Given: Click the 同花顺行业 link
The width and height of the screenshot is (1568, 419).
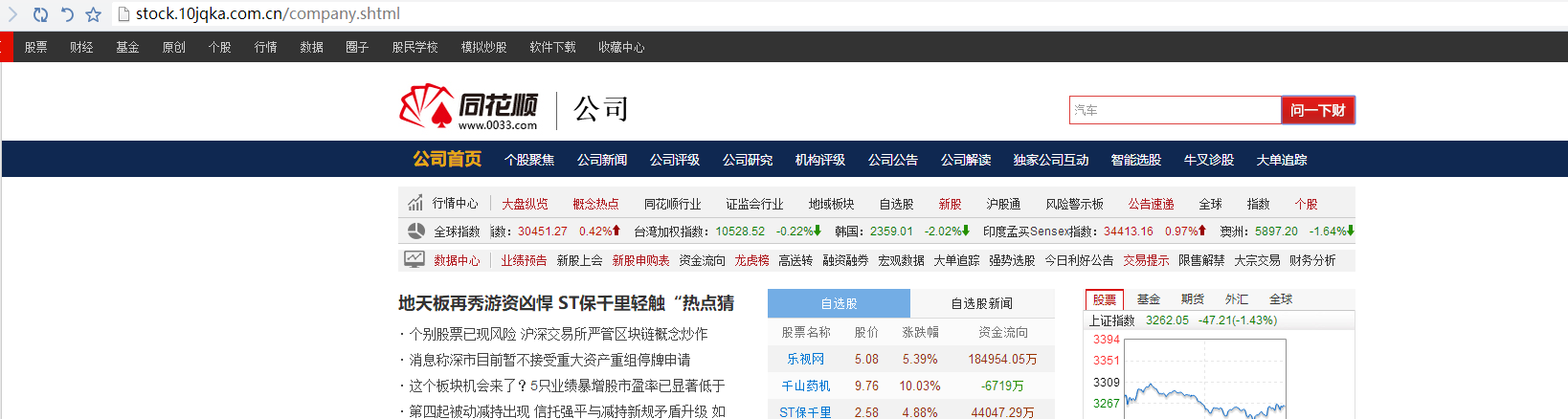Looking at the screenshot, I should (673, 204).
